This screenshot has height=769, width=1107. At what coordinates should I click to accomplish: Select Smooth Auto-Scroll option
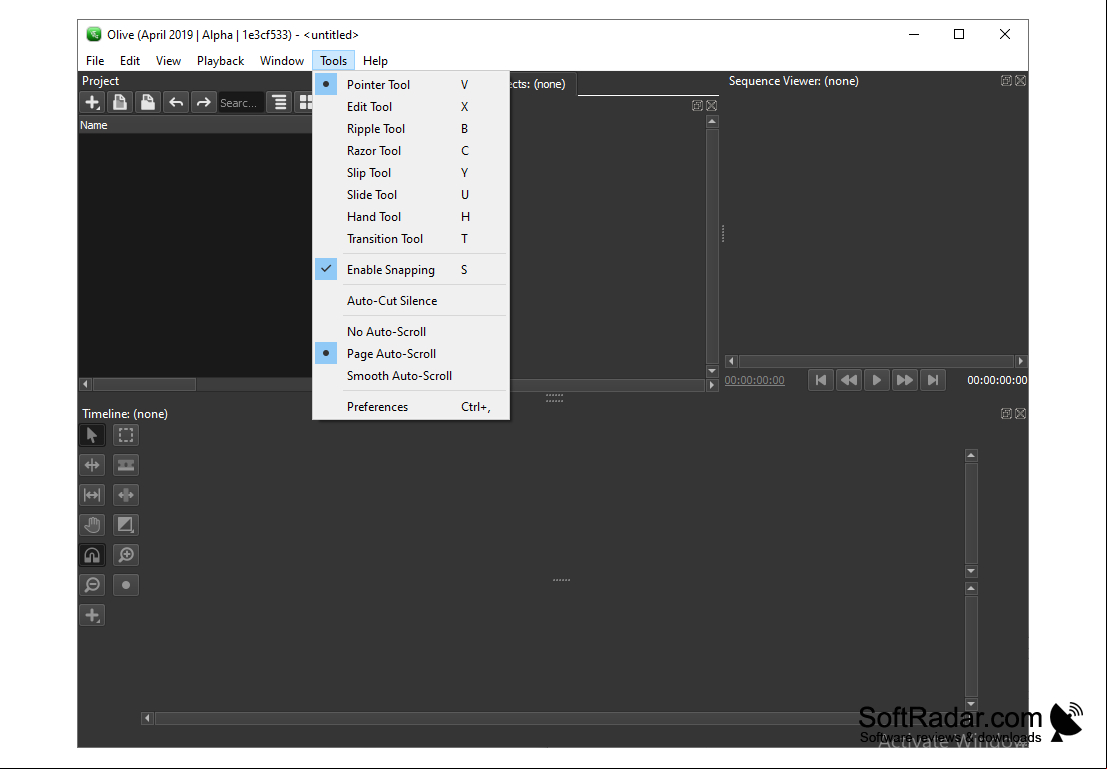pos(410,376)
